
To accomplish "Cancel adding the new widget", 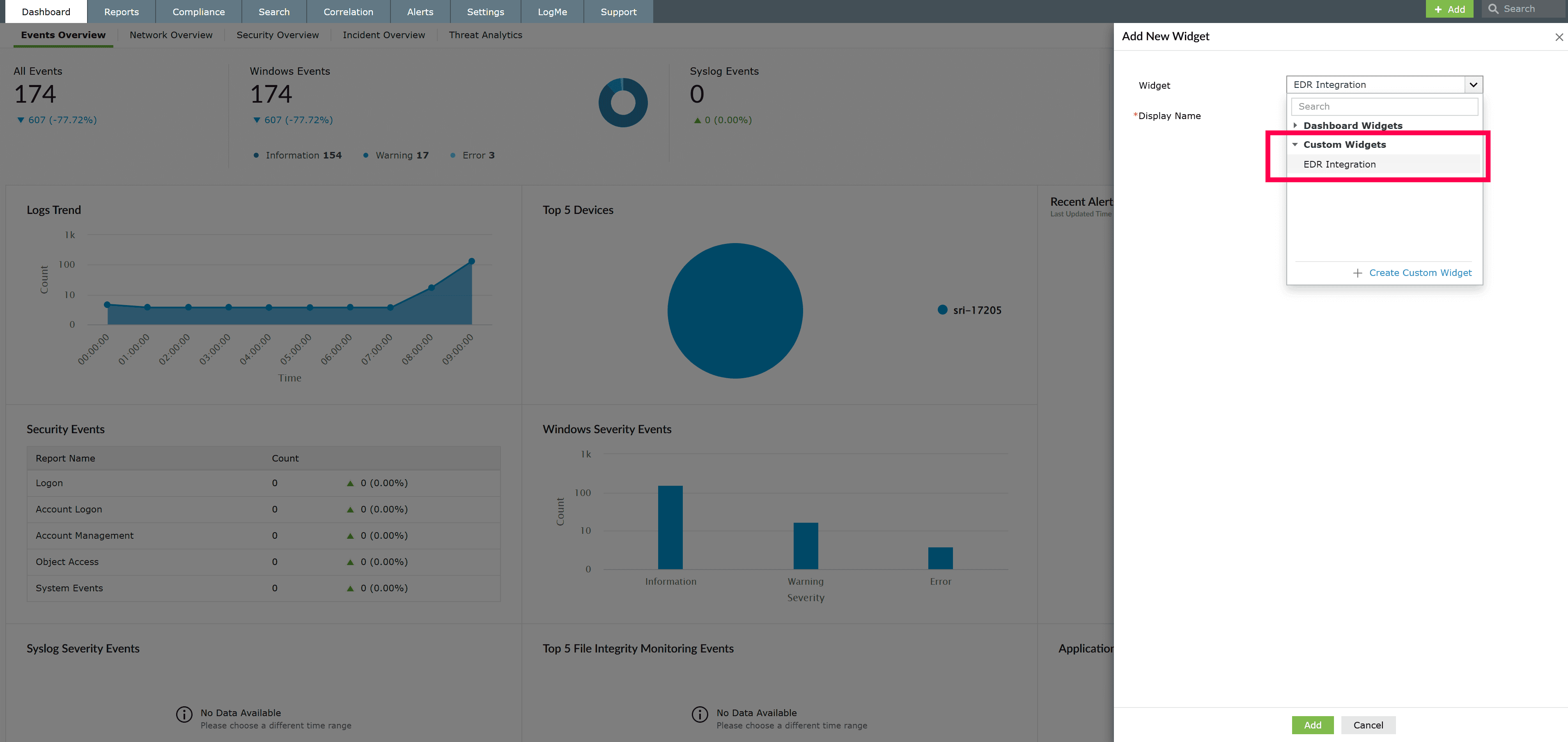I will 1368,725.
